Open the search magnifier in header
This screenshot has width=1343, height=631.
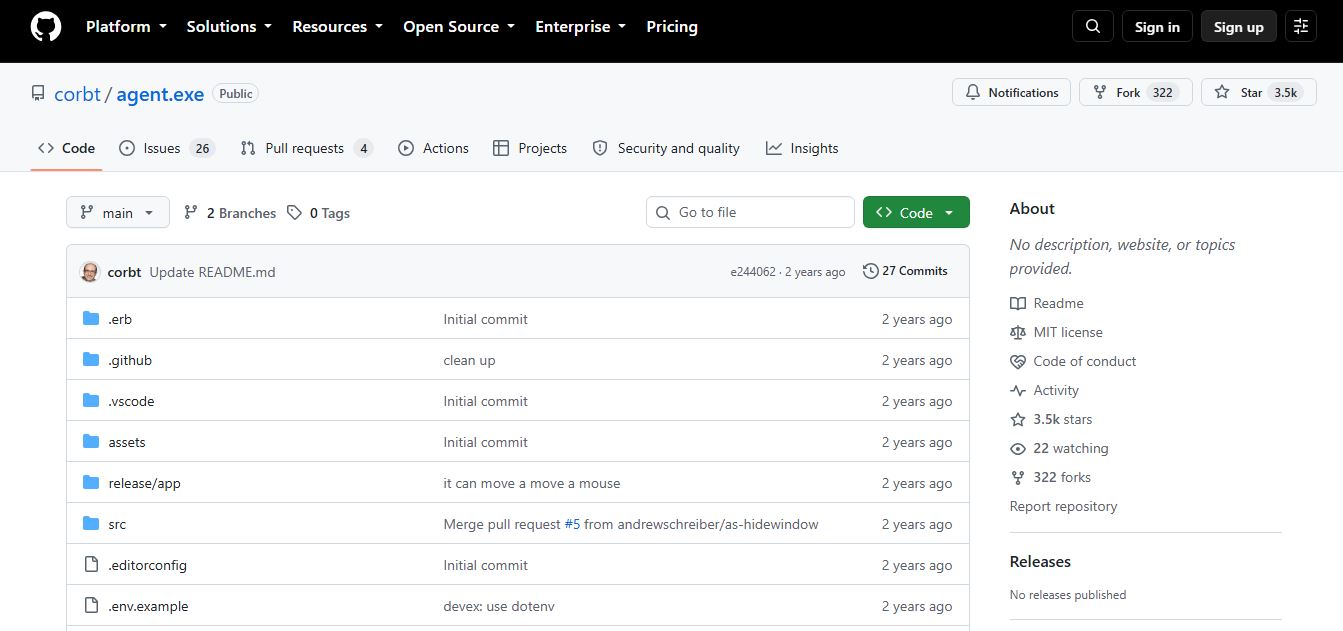[1093, 27]
